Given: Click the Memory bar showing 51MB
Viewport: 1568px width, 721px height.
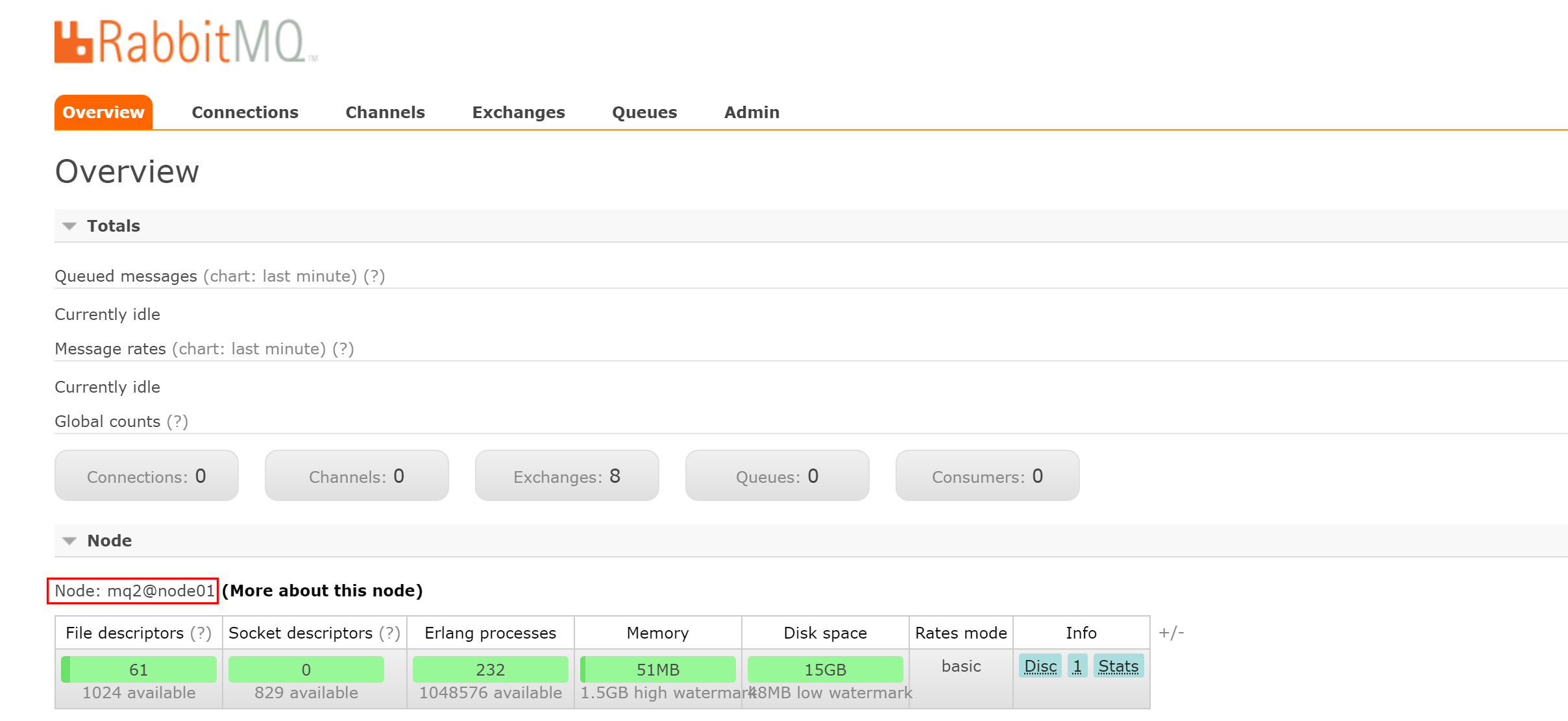Looking at the screenshot, I should [658, 669].
